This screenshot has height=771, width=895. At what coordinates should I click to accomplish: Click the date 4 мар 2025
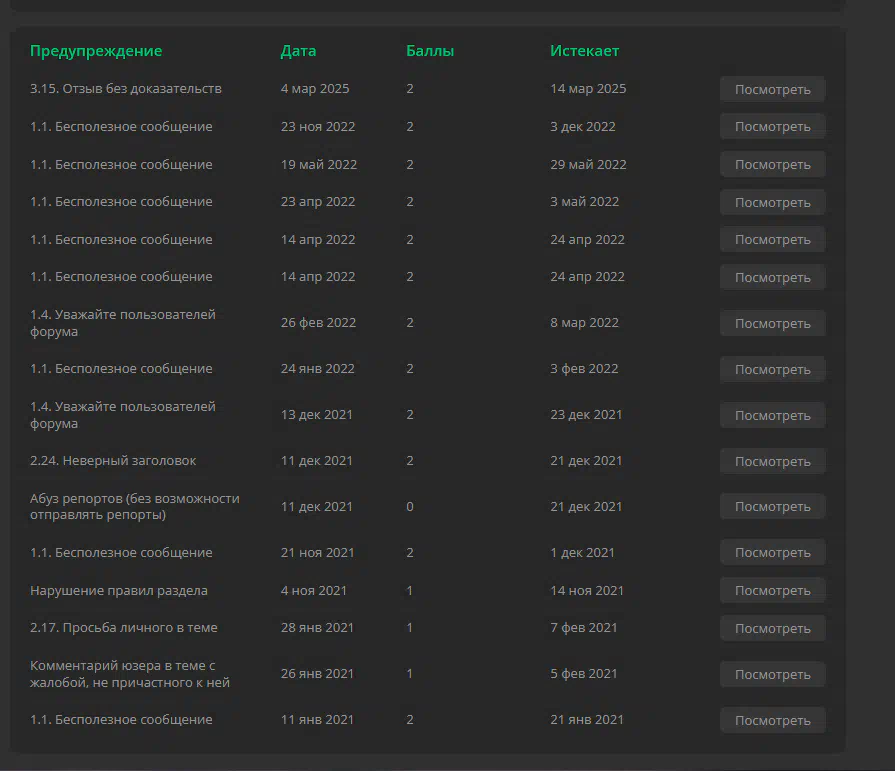315,89
